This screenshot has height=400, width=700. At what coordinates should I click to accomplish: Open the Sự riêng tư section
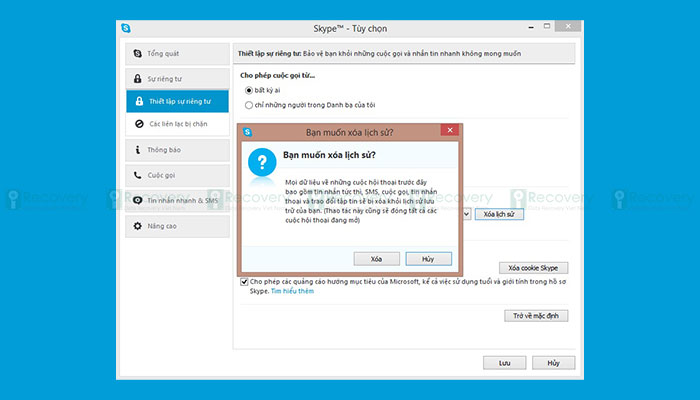pos(177,79)
